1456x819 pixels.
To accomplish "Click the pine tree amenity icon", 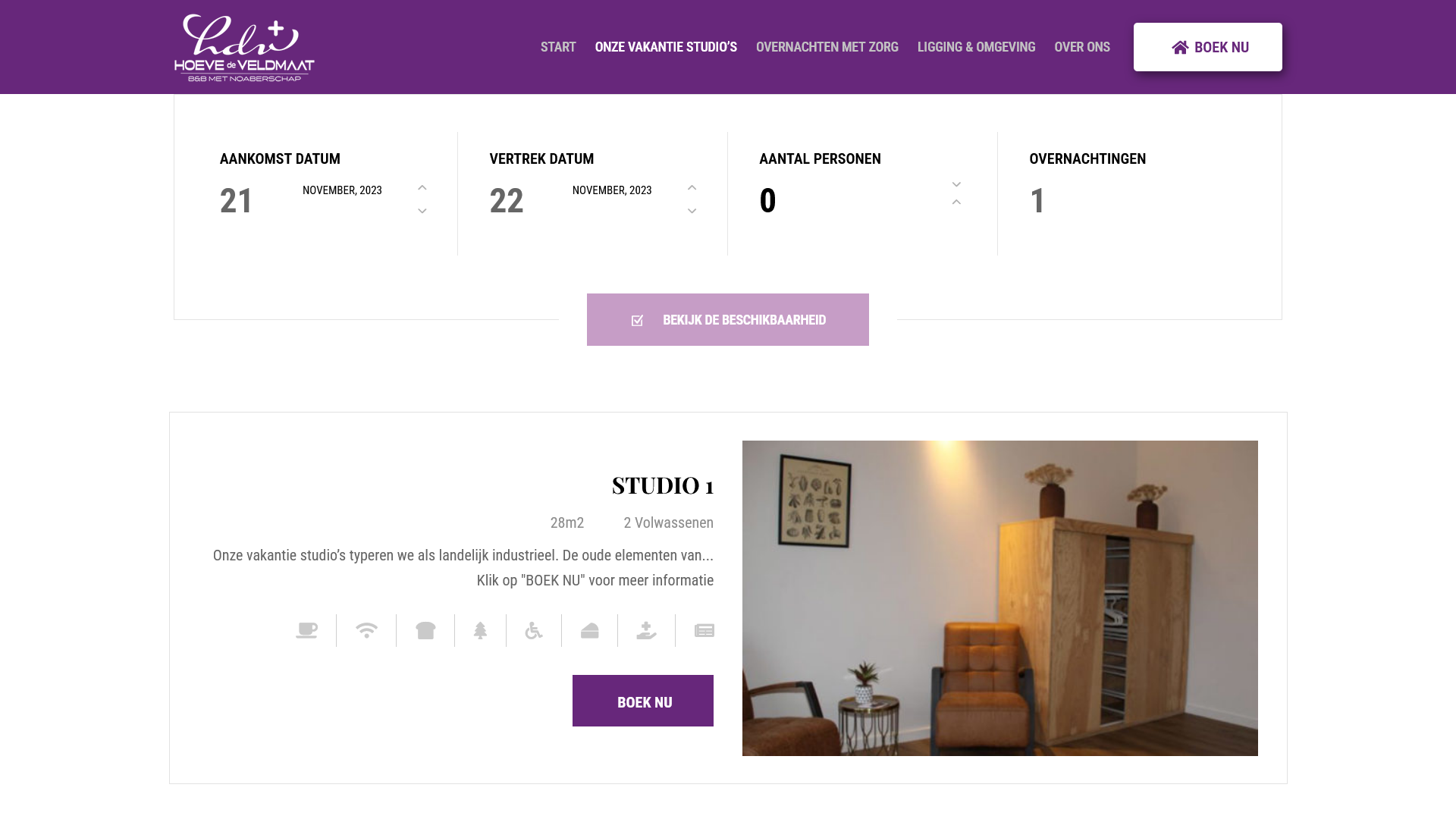I will click(x=480, y=630).
